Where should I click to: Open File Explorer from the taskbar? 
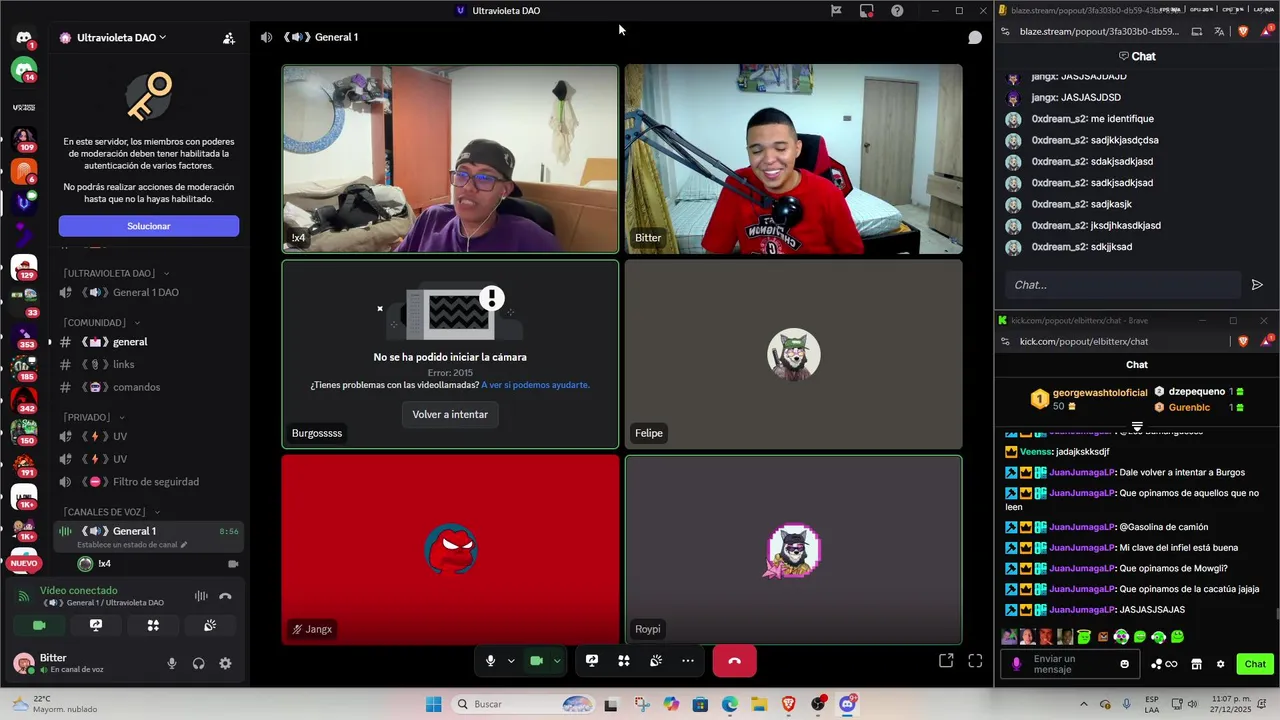click(x=759, y=704)
